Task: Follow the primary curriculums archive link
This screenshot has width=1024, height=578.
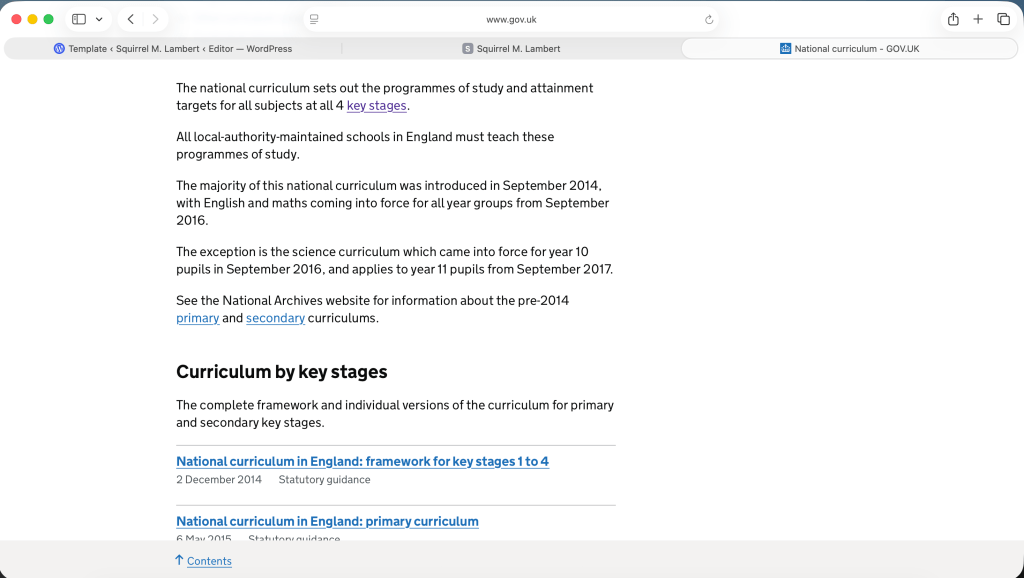Action: pyautogui.click(x=197, y=318)
